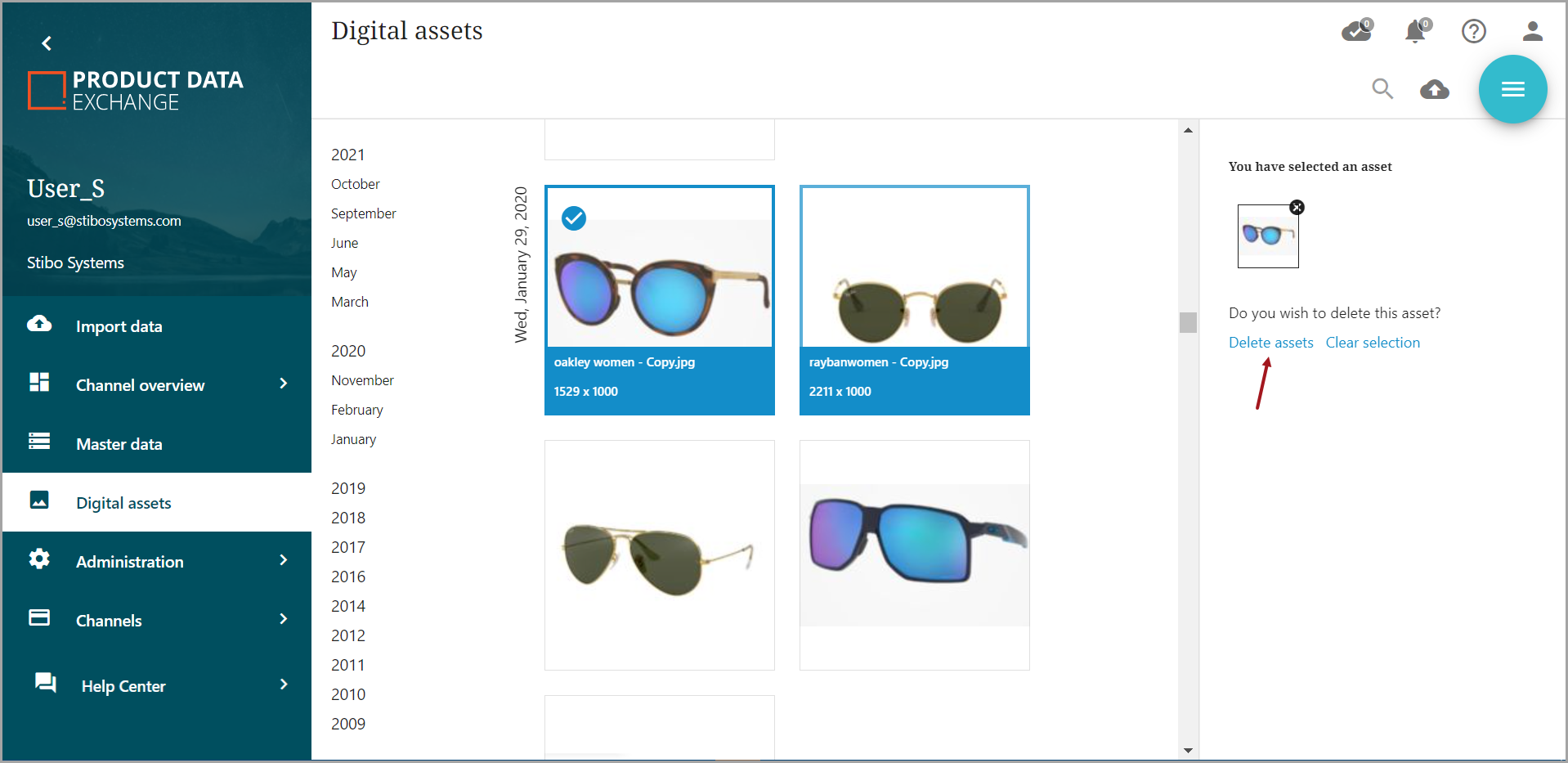Jump to November 2020 in timeline
This screenshot has height=763, width=1568.
362,380
